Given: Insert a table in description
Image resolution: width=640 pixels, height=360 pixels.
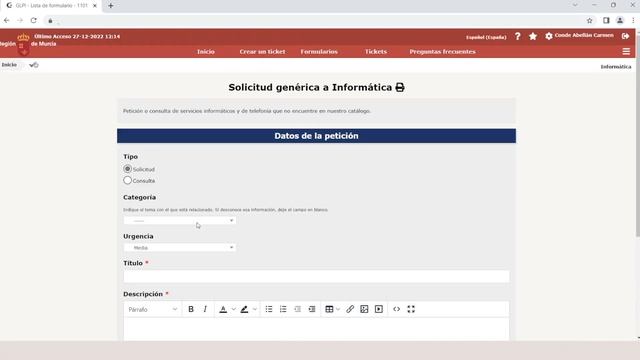Looking at the screenshot, I should tap(329, 309).
